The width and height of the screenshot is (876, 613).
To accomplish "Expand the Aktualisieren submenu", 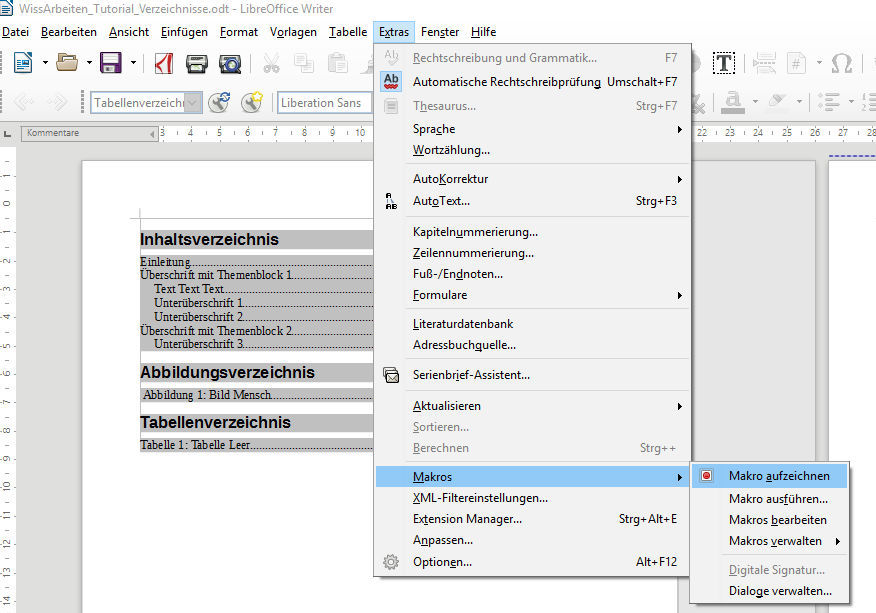I will point(533,406).
